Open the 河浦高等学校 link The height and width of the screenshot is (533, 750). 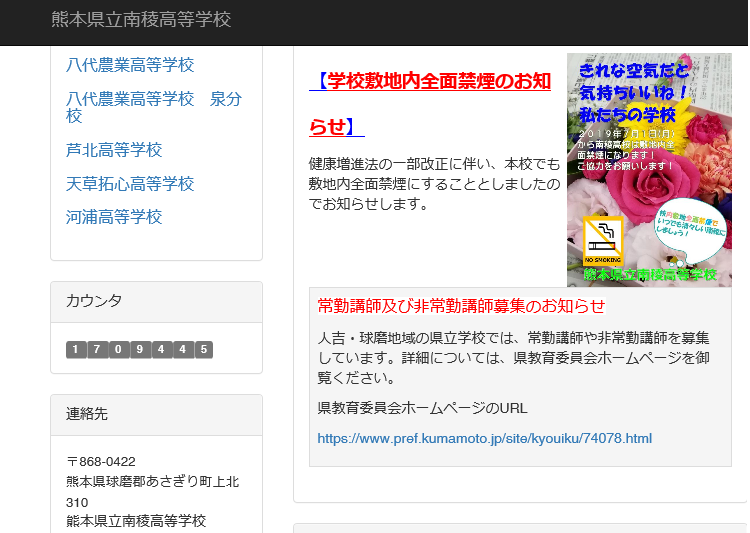tap(114, 217)
